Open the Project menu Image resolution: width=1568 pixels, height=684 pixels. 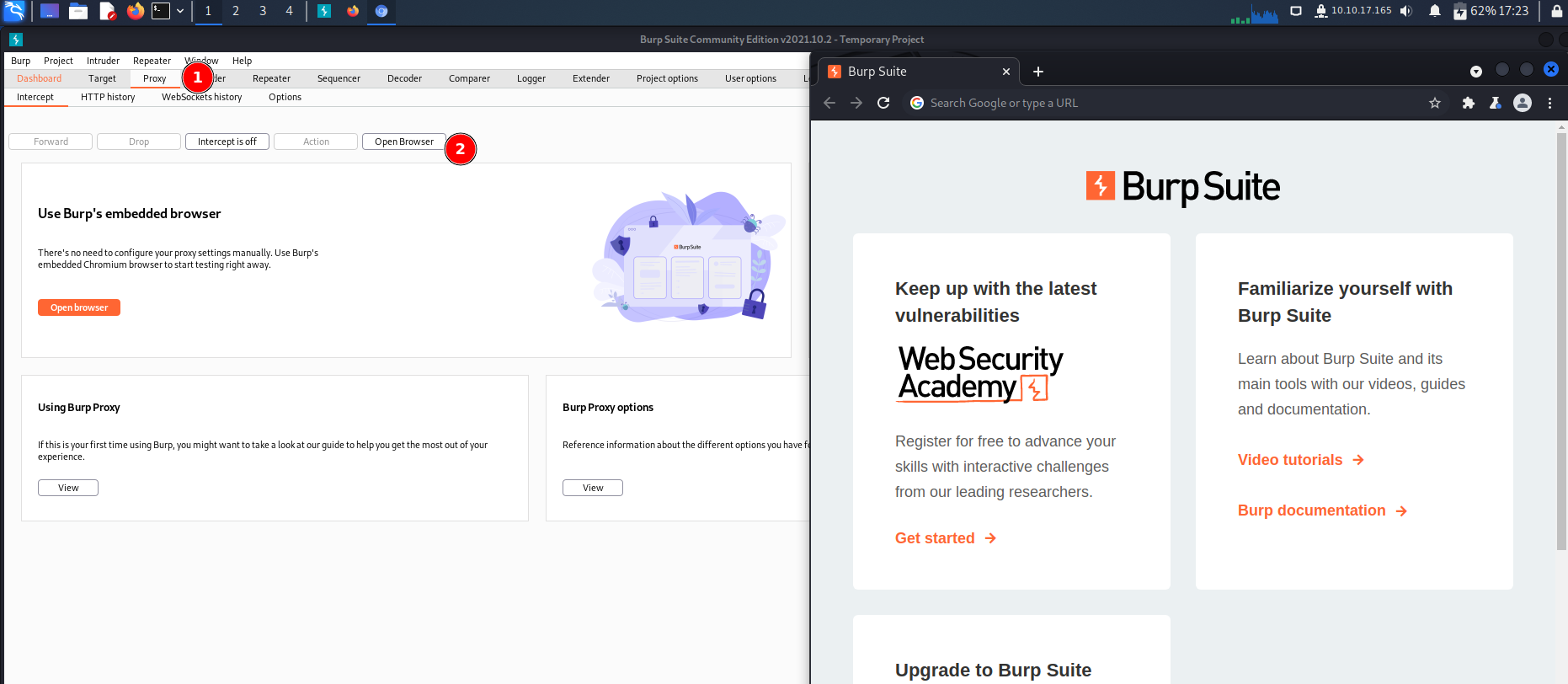[58, 61]
